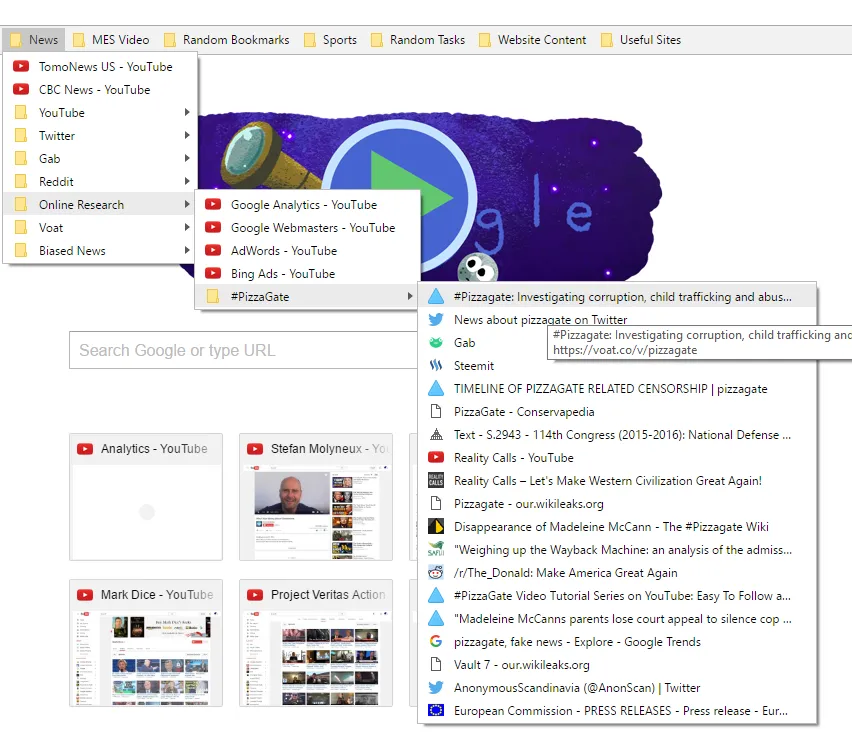Click folder icon beside #PizzaGate
Screen dimensions: 852x744
[213, 296]
